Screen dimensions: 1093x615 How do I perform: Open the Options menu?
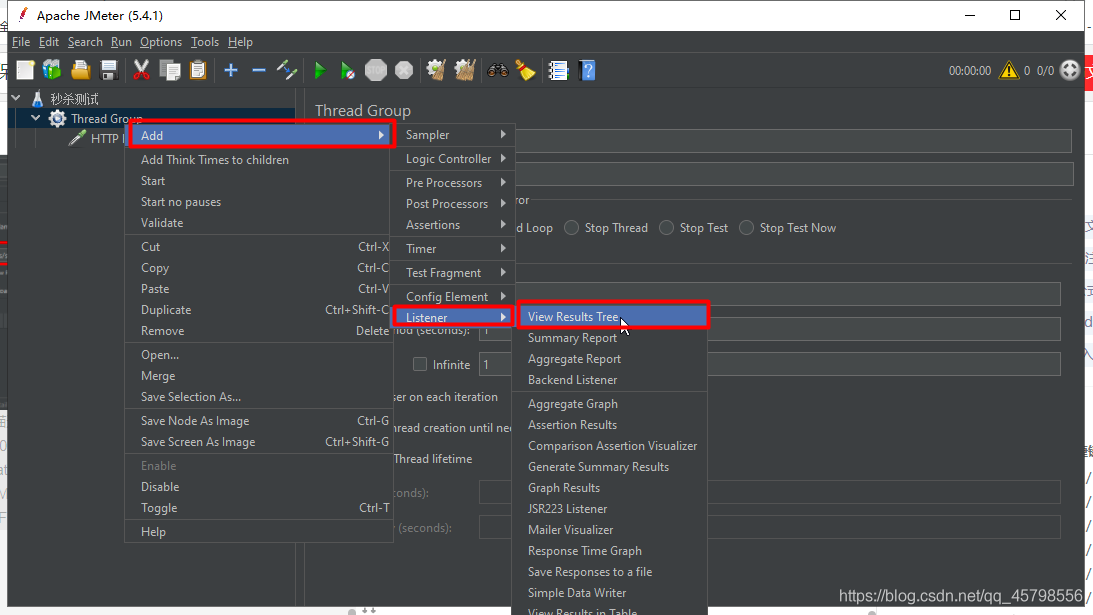click(x=160, y=42)
